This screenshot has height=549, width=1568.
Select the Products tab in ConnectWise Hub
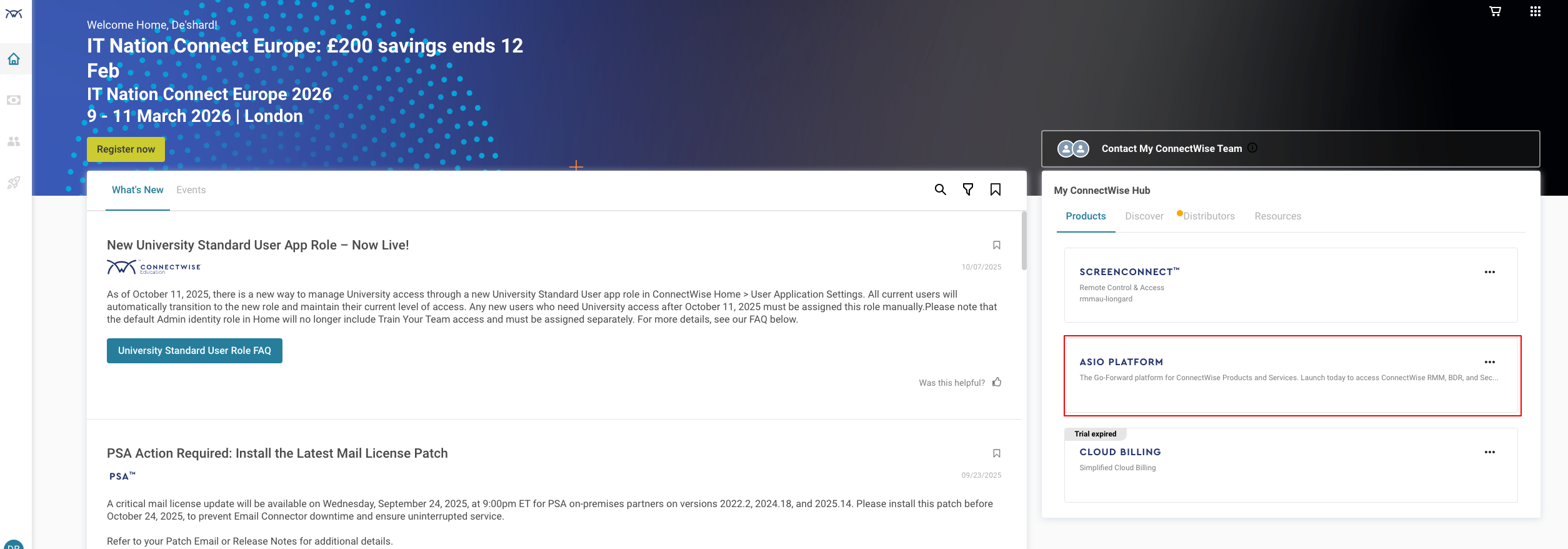1086,216
